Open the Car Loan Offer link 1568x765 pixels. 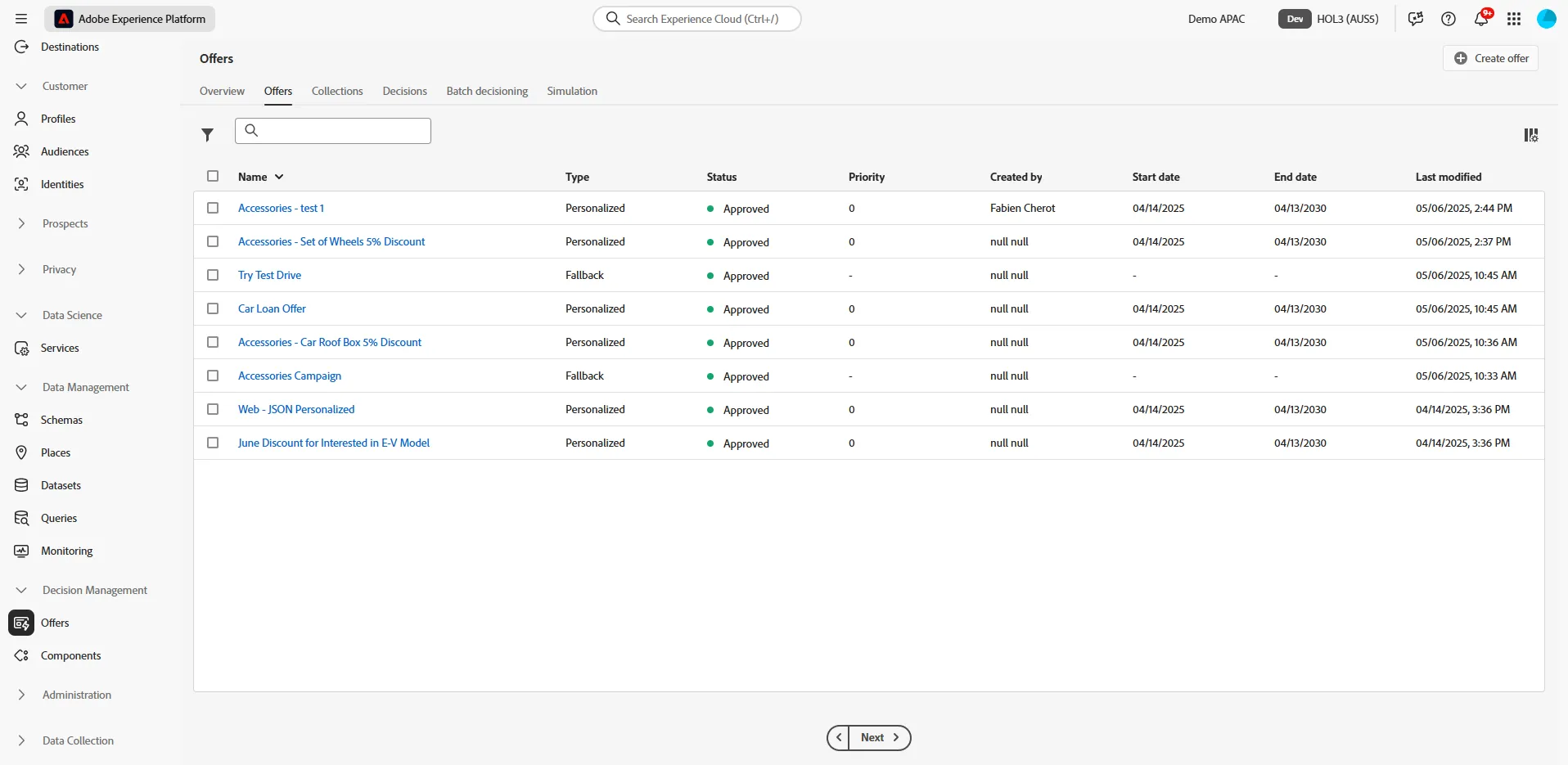pyautogui.click(x=272, y=308)
